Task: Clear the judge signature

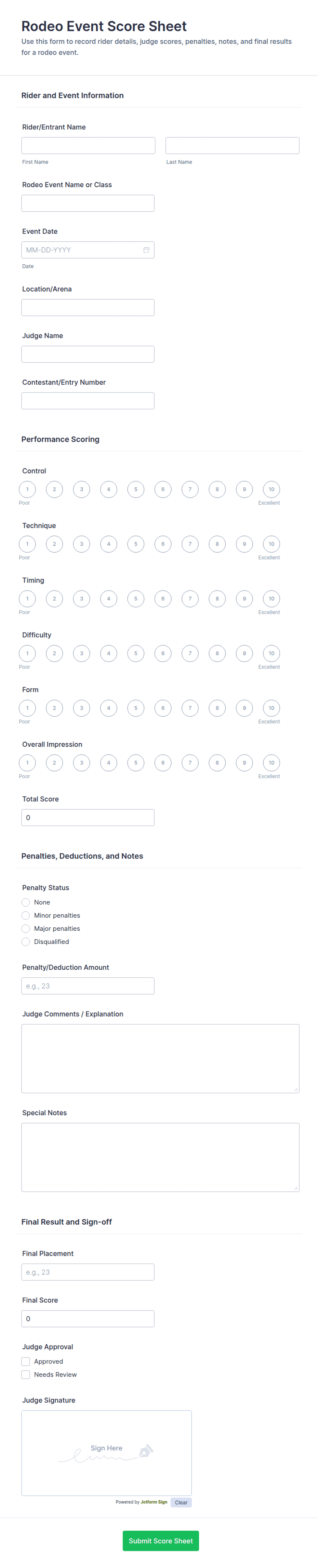Action: tap(181, 1502)
